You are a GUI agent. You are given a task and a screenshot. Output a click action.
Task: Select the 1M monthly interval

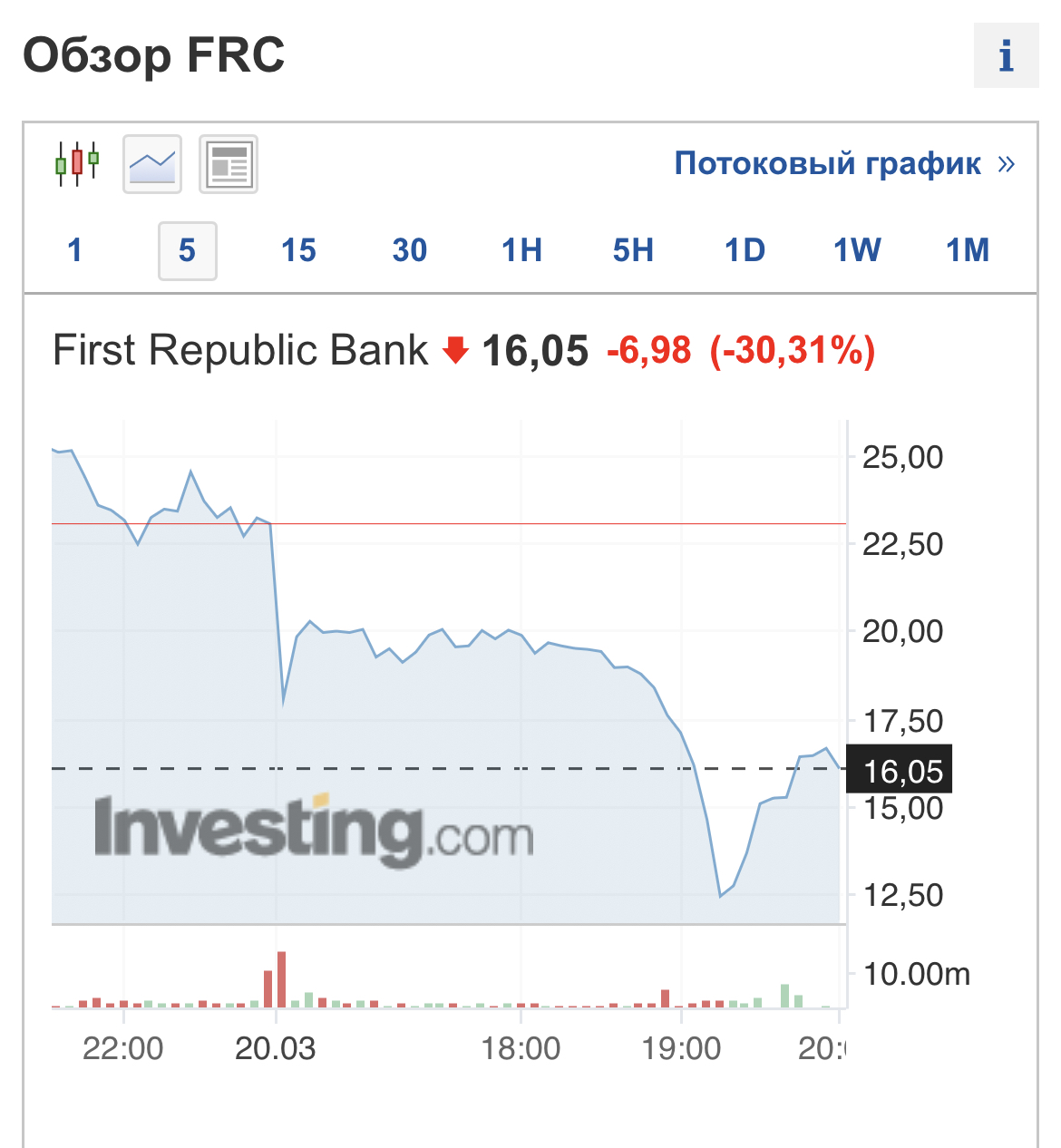(968, 250)
